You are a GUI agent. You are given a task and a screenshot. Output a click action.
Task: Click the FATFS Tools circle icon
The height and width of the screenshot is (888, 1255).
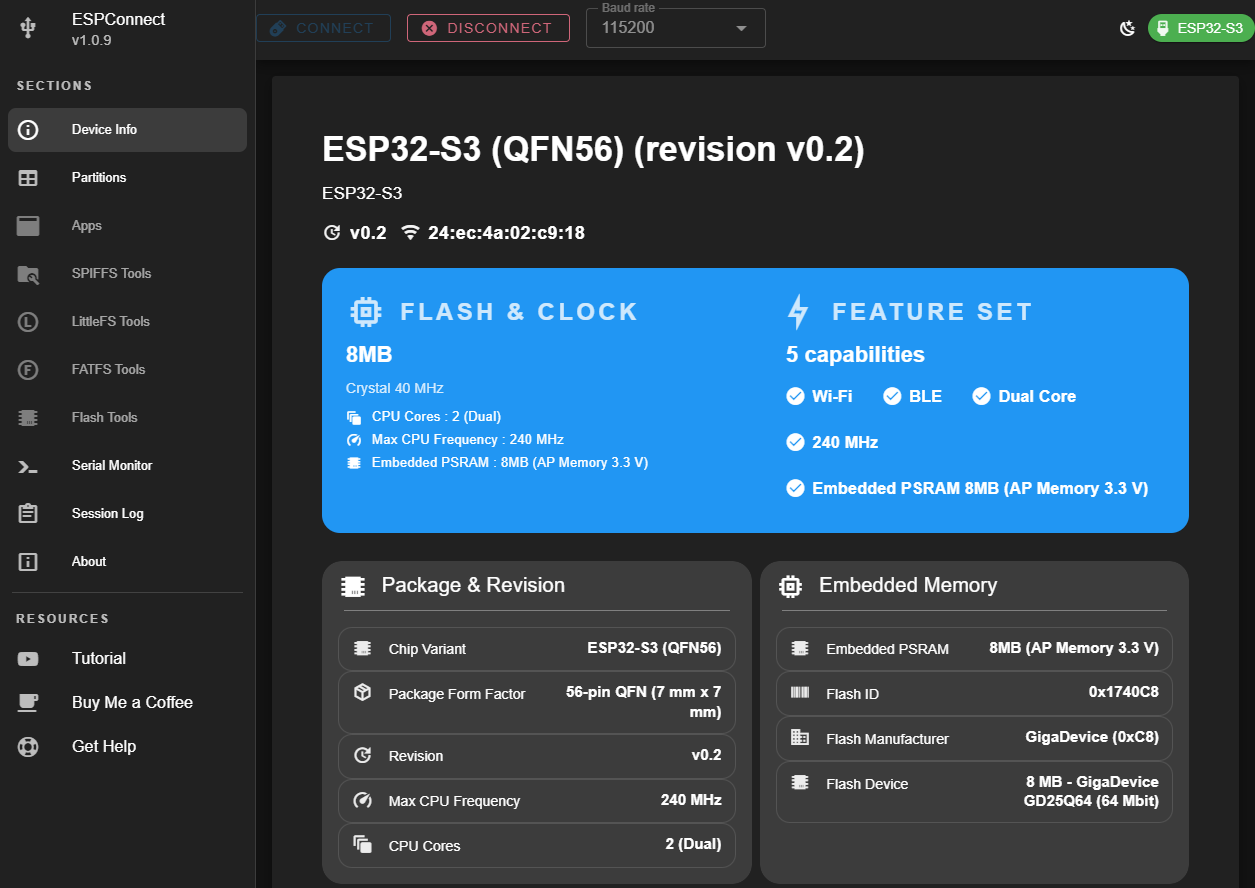tap(28, 370)
